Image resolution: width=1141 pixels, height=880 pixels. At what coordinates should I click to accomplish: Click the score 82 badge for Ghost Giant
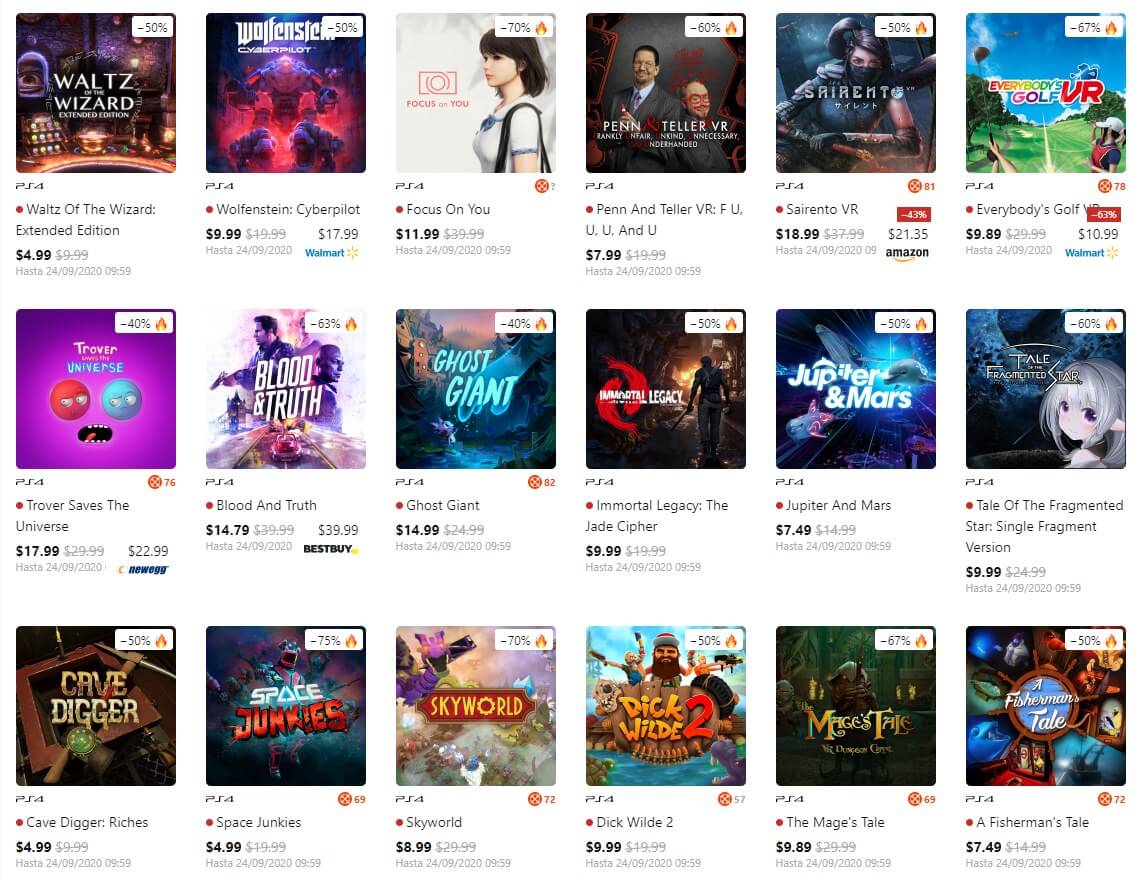541,482
